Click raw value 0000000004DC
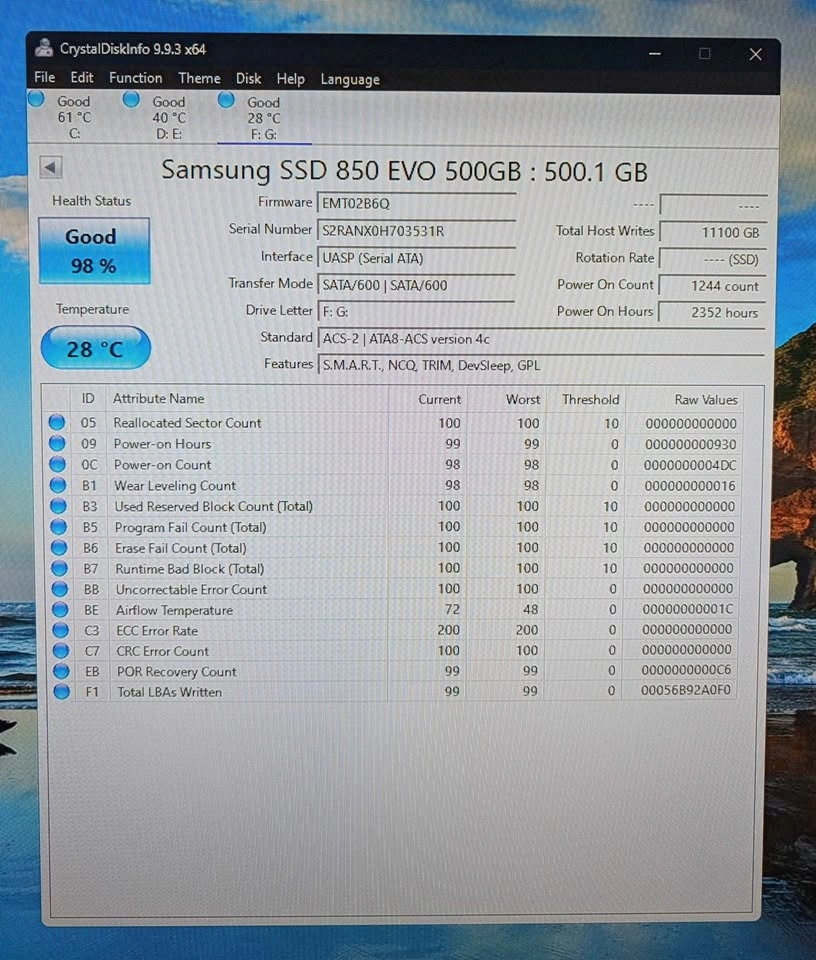816x960 pixels. [x=690, y=465]
